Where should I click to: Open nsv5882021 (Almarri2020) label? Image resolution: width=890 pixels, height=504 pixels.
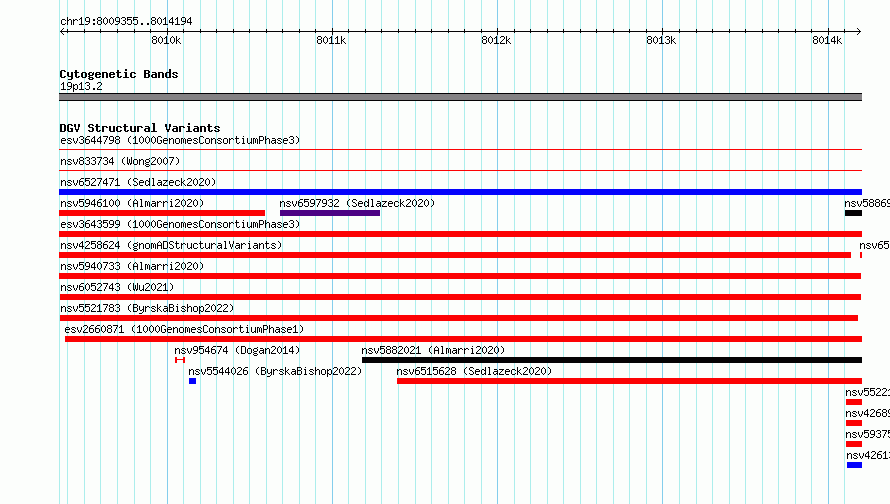(x=433, y=350)
